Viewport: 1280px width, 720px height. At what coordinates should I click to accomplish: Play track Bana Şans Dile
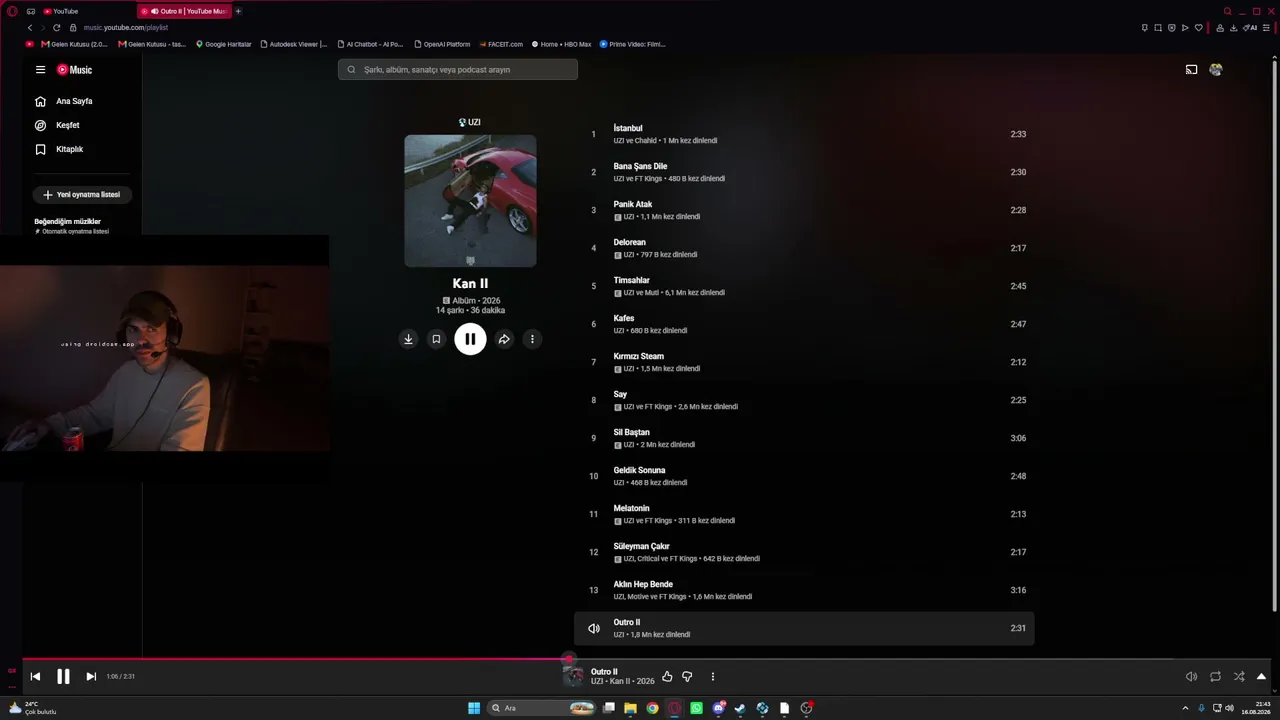tap(804, 172)
